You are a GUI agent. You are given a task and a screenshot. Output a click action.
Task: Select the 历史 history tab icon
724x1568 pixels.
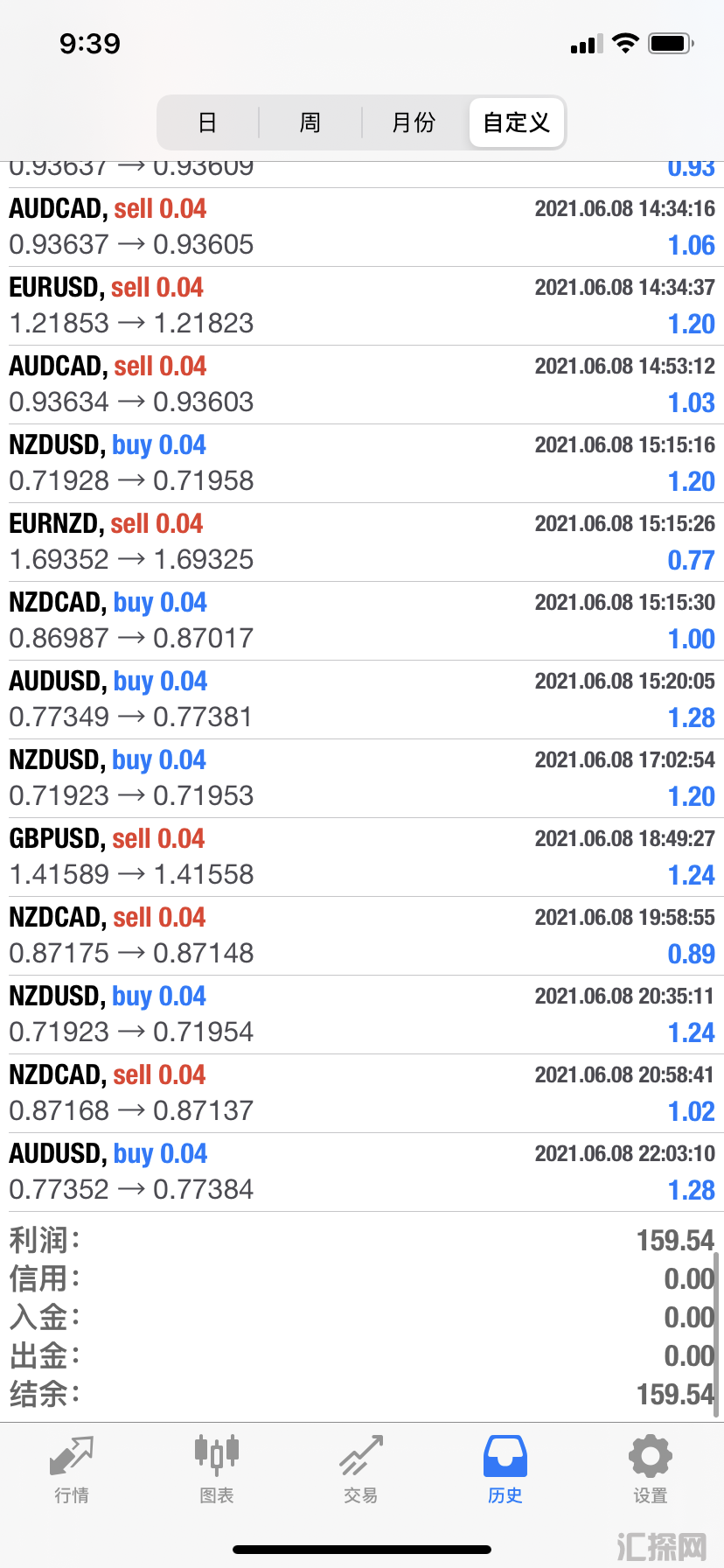point(505,1456)
